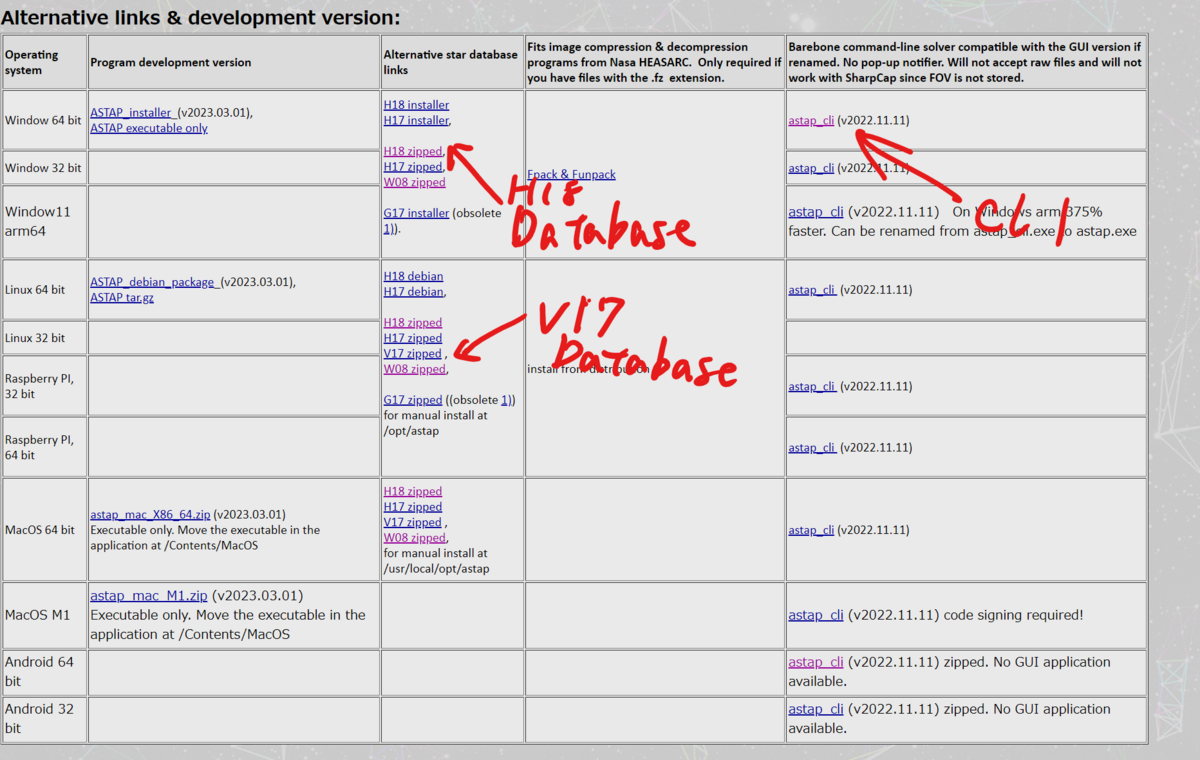Download astap_mac_M1.zip
The width and height of the screenshot is (1200, 760).
[149, 595]
